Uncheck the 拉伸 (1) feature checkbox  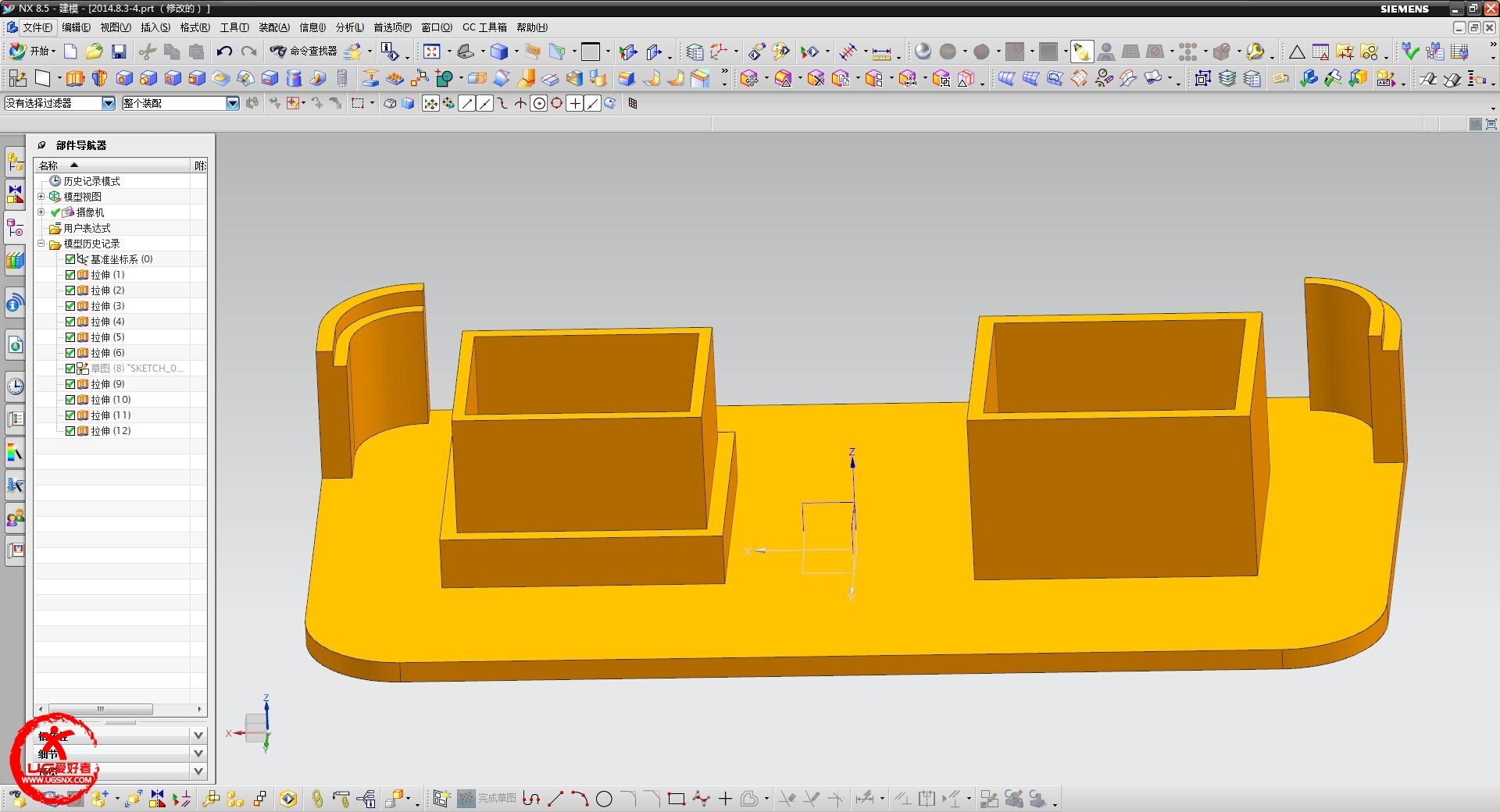[70, 275]
